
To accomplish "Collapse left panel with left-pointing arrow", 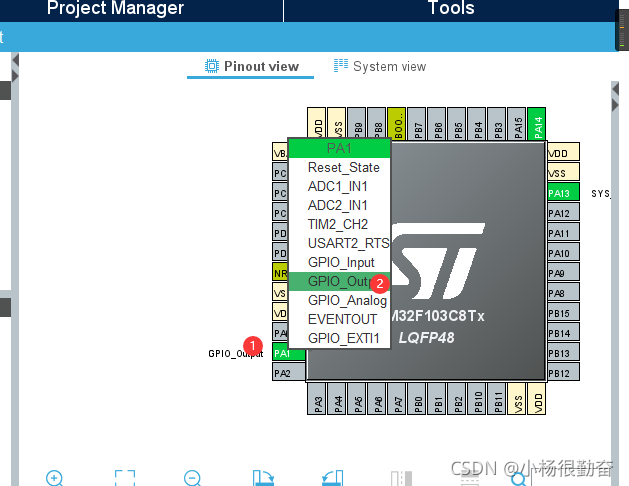I will 15,60.
